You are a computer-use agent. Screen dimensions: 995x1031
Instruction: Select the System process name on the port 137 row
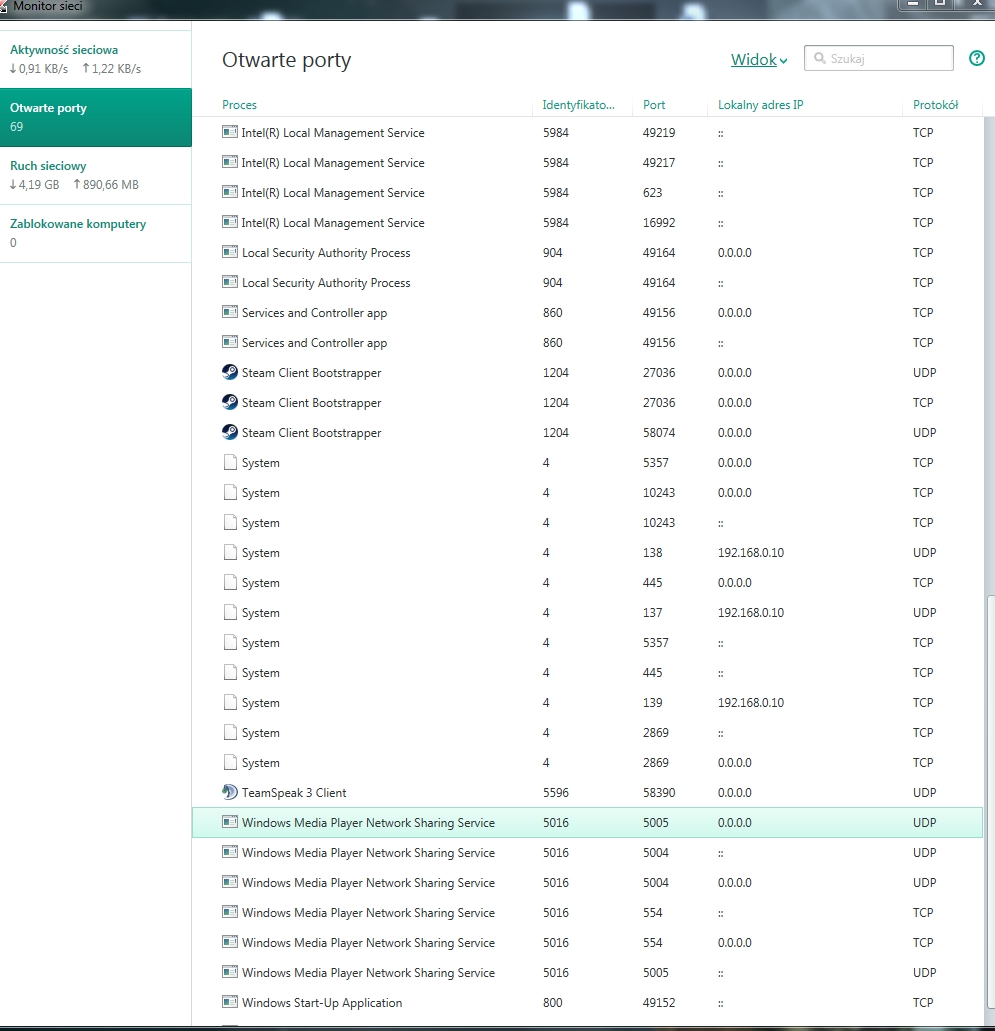260,612
